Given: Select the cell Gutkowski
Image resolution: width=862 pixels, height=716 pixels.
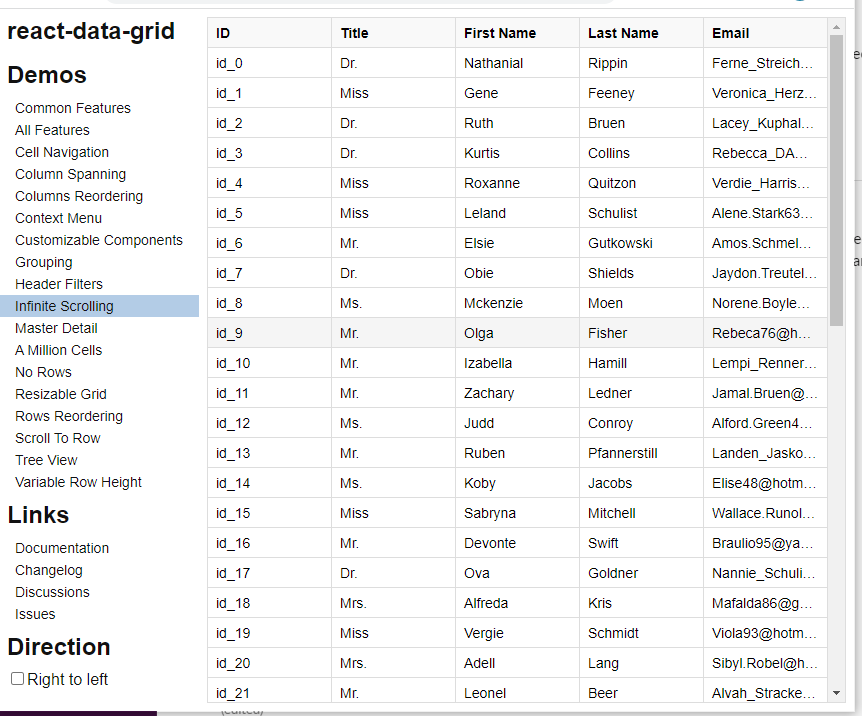Looking at the screenshot, I should 642,243.
